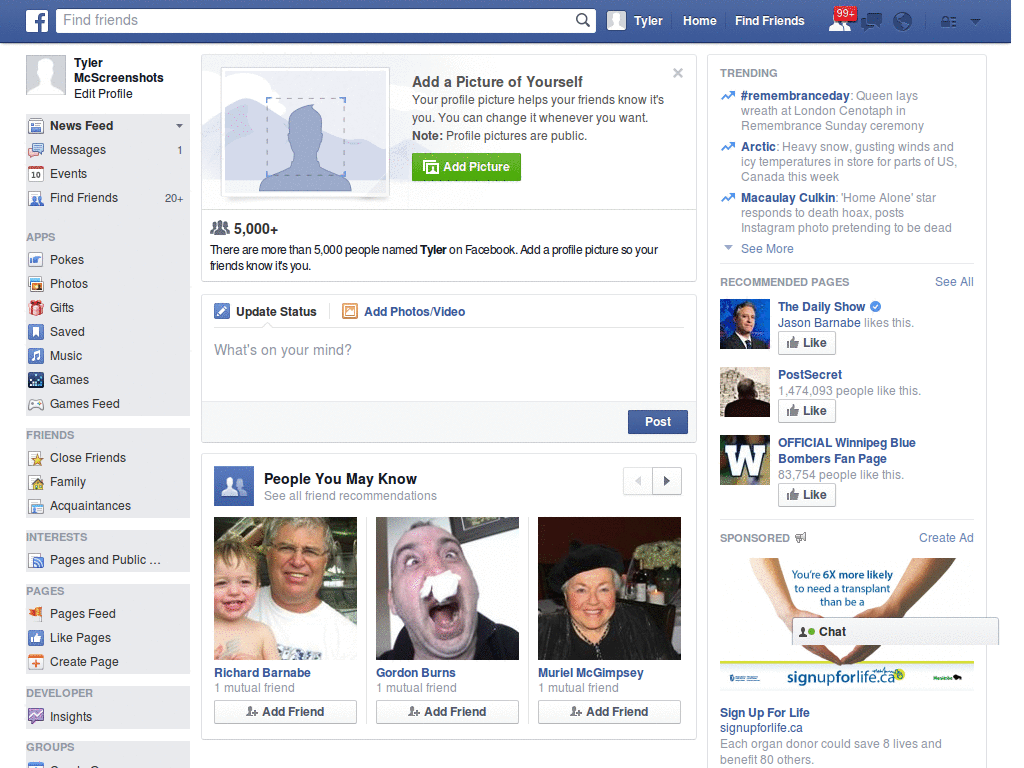The image size is (1024, 768).
Task: Select the Add Photos/Video tab
Action: tap(404, 312)
